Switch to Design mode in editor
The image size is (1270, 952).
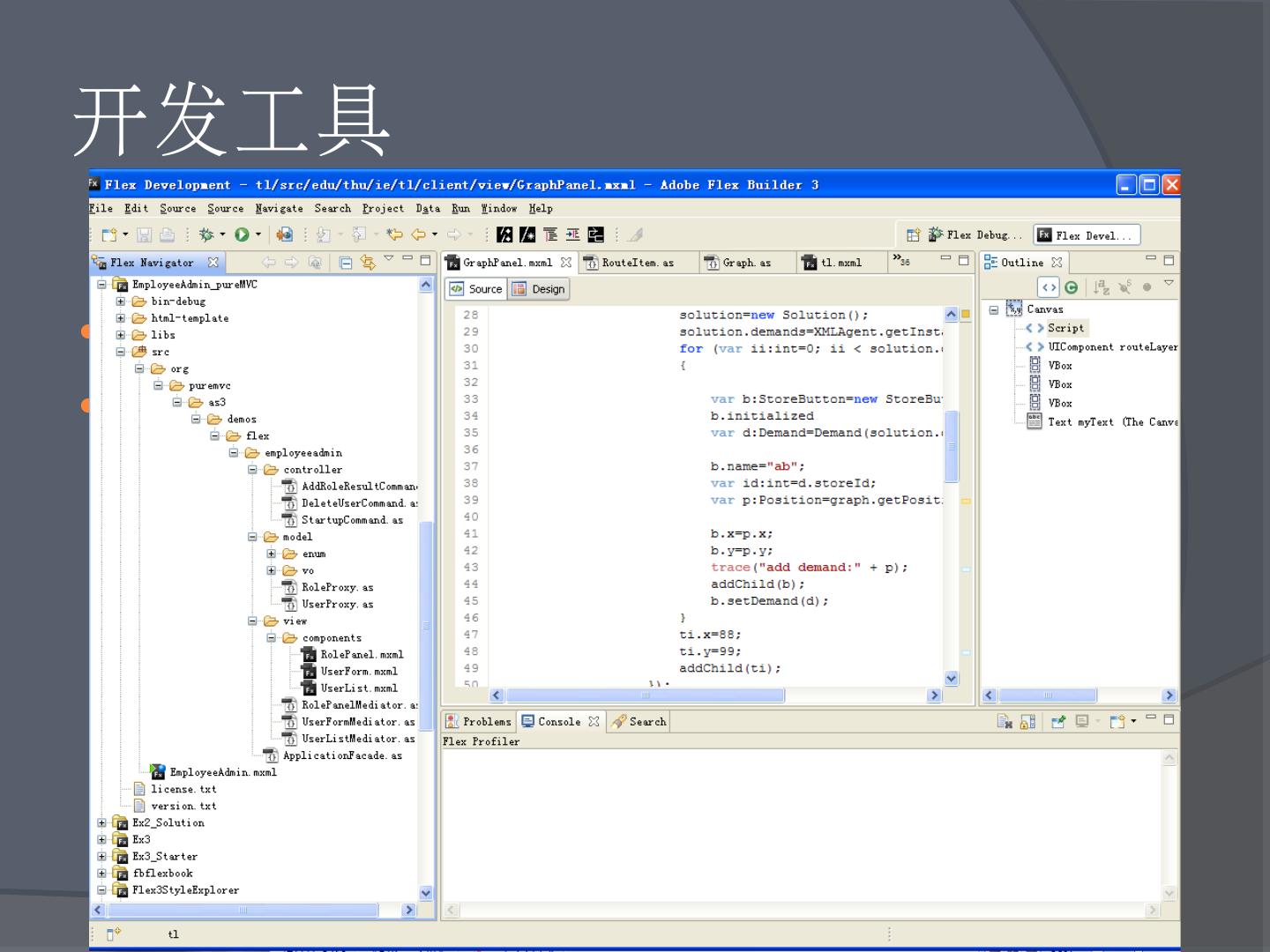(x=540, y=289)
